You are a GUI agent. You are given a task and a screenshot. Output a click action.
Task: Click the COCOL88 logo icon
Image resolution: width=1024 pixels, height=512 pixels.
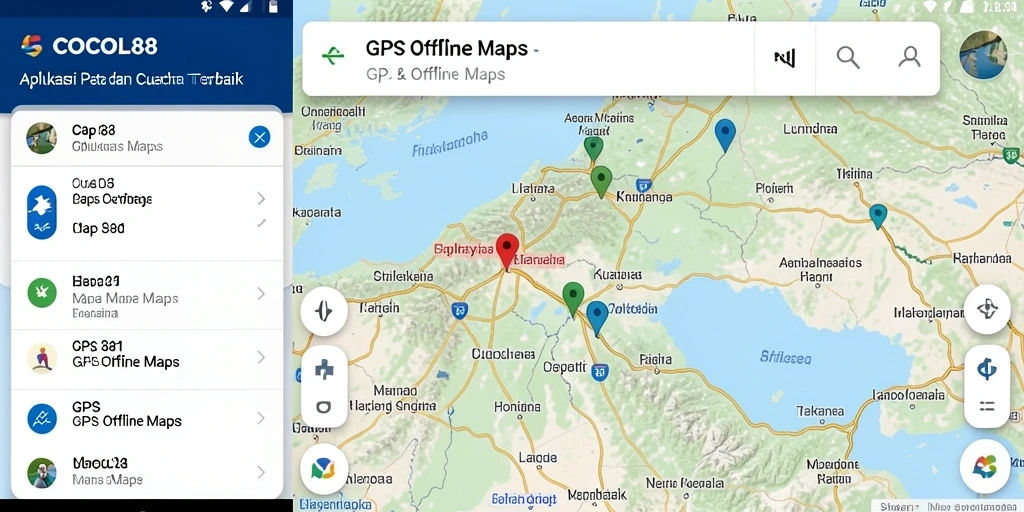pyautogui.click(x=31, y=46)
